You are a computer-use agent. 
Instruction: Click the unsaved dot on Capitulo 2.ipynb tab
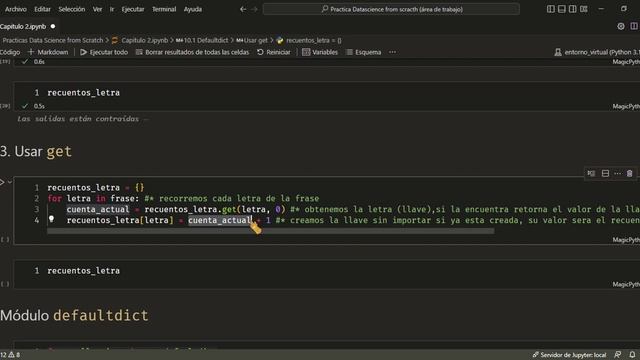[53, 27]
